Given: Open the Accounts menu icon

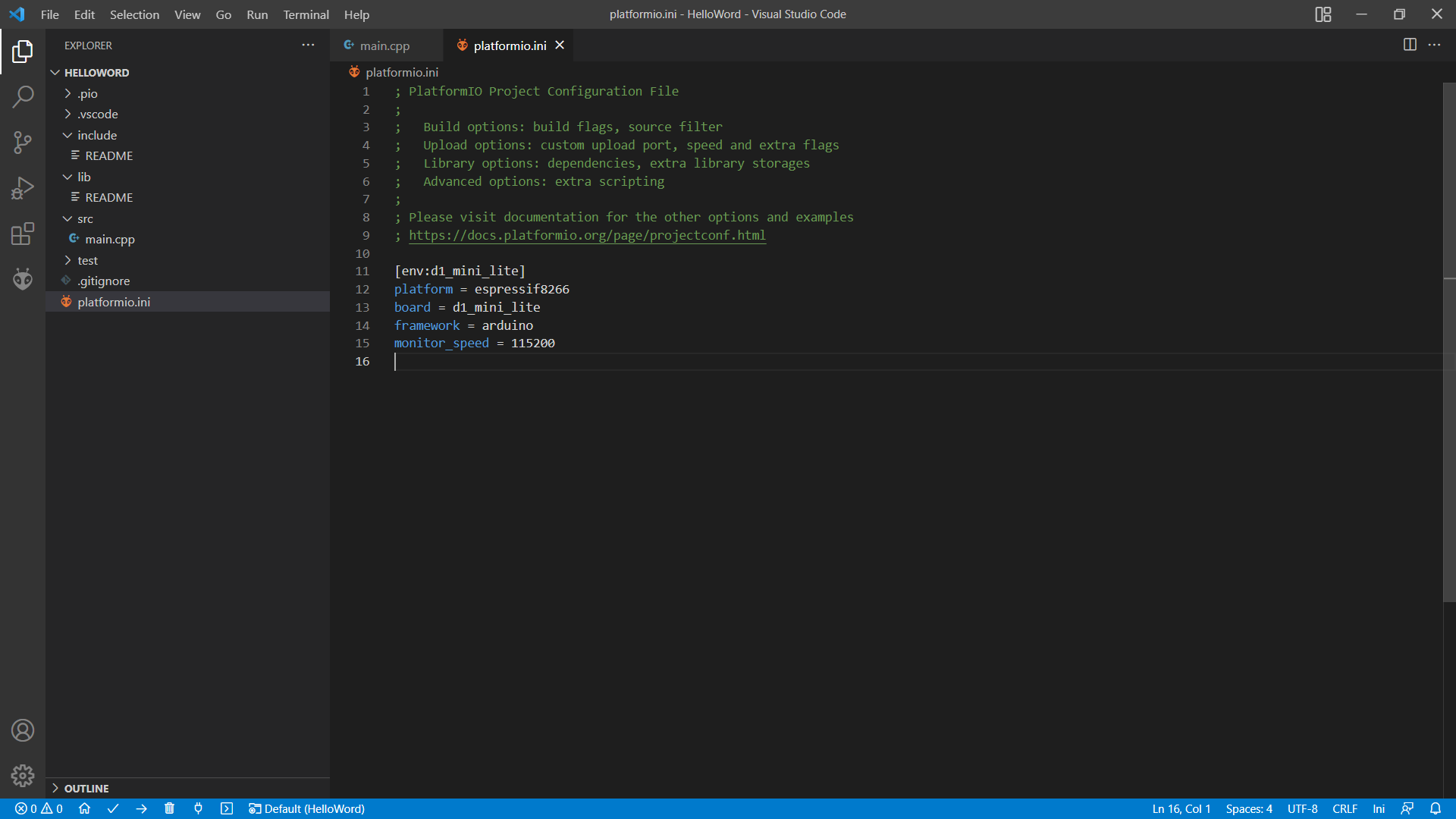Looking at the screenshot, I should pos(23,730).
